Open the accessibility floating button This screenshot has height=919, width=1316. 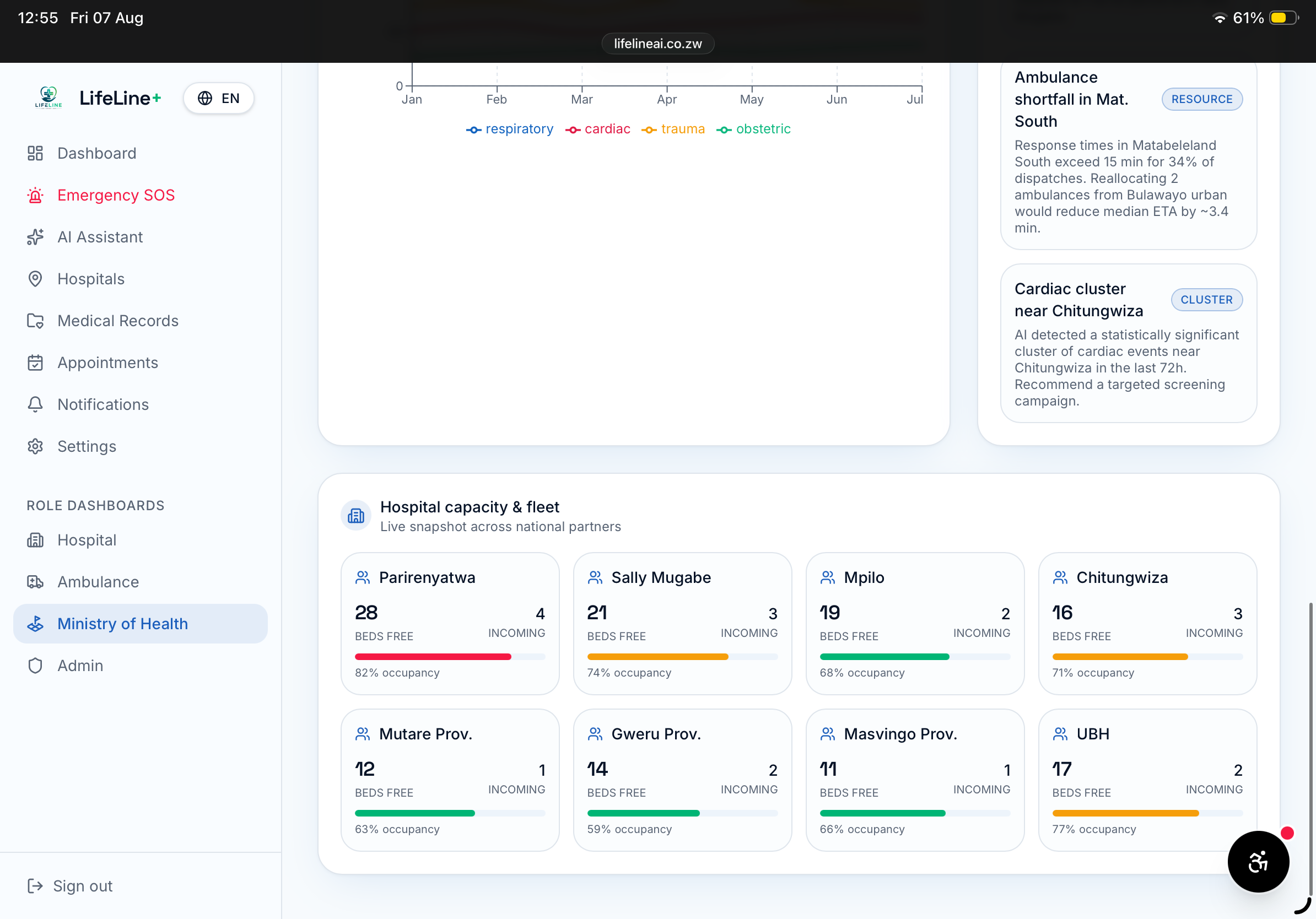[x=1258, y=861]
